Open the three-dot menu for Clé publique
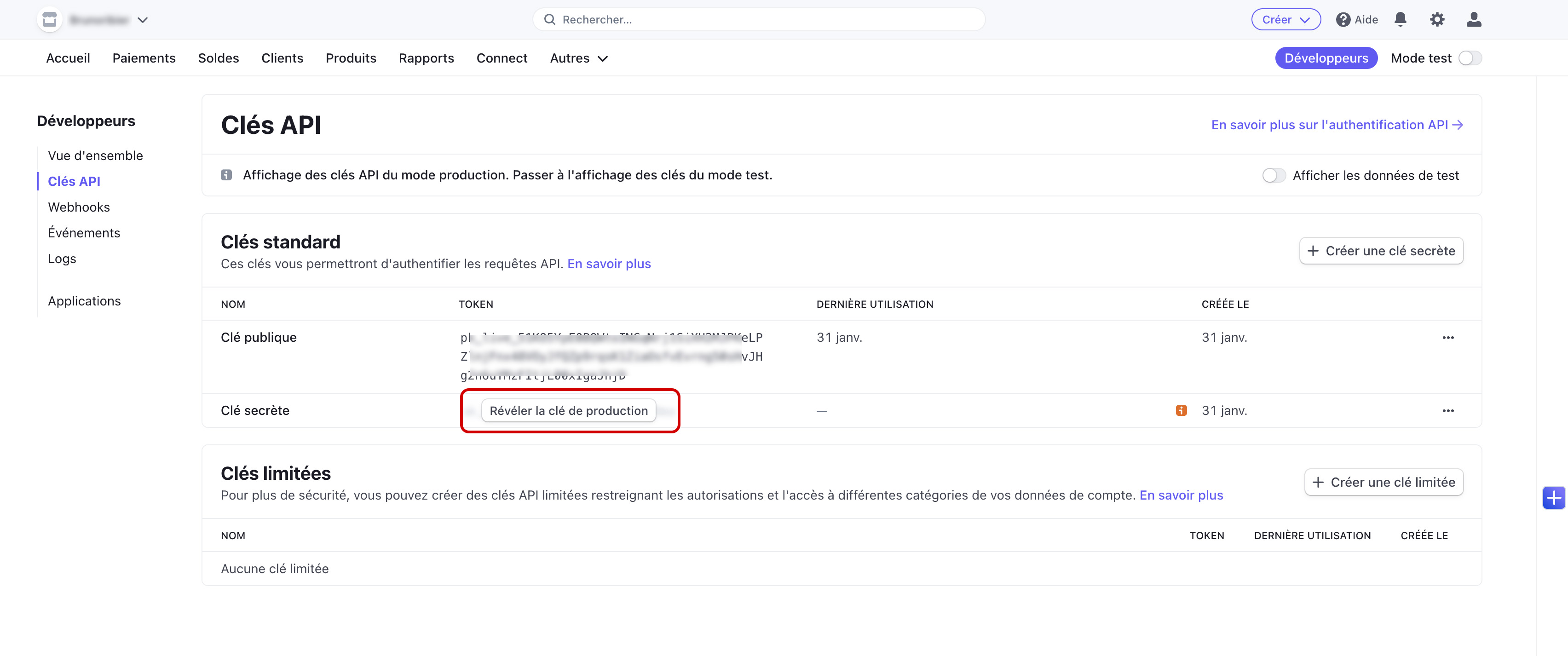The image size is (1568, 656). pyautogui.click(x=1447, y=338)
